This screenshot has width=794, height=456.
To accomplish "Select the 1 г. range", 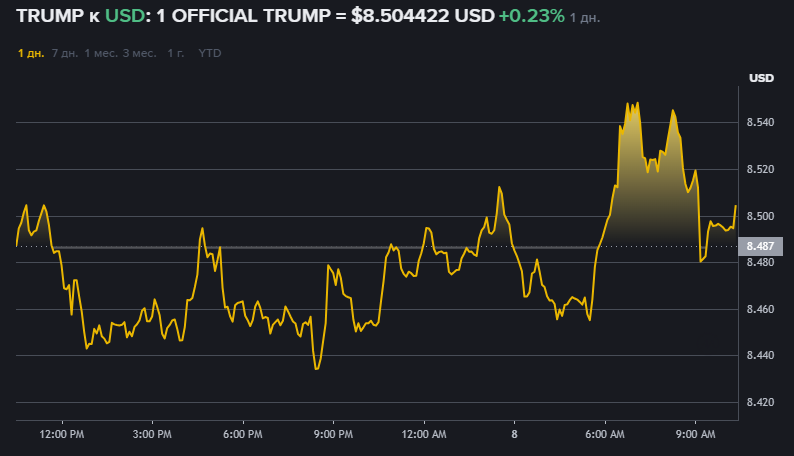I will [176, 53].
